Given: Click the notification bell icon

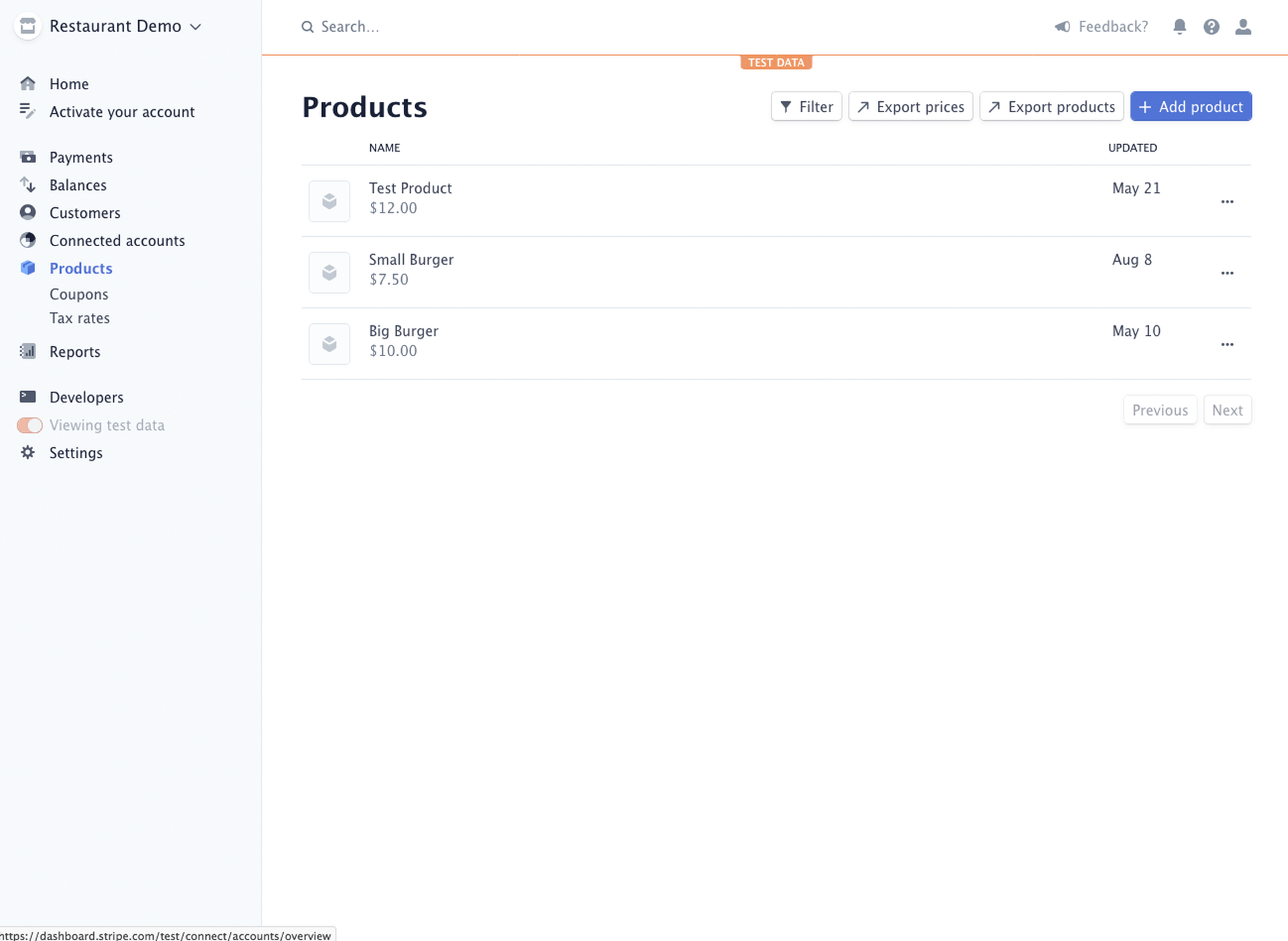Looking at the screenshot, I should 1179,27.
